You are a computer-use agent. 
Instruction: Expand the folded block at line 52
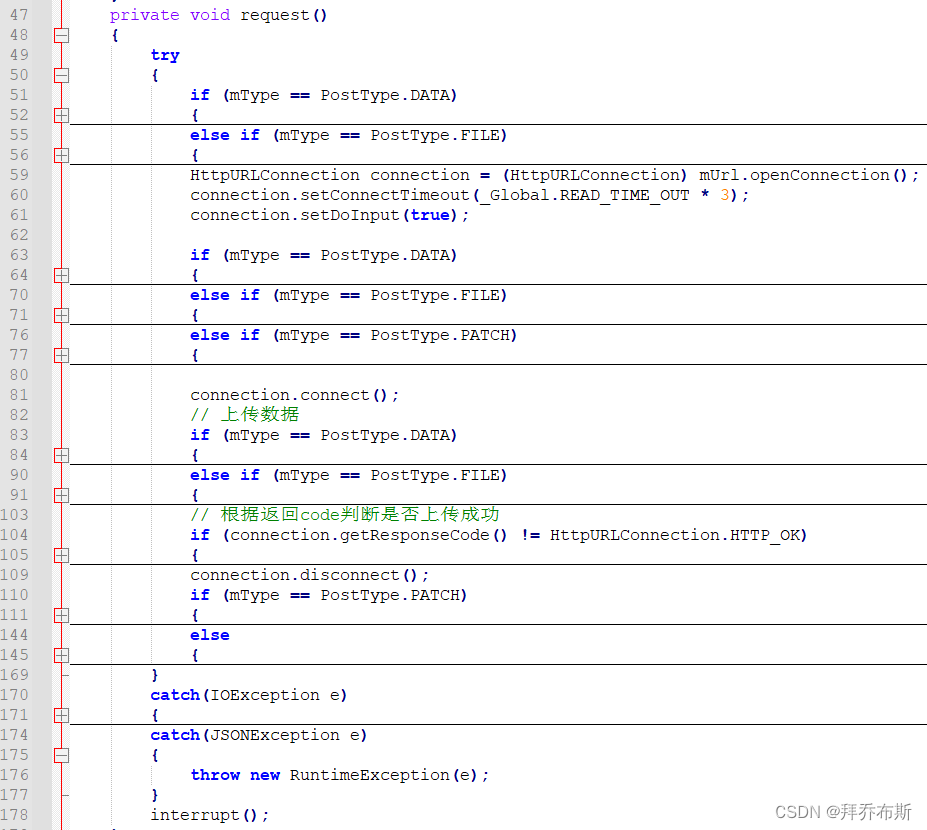[61, 115]
